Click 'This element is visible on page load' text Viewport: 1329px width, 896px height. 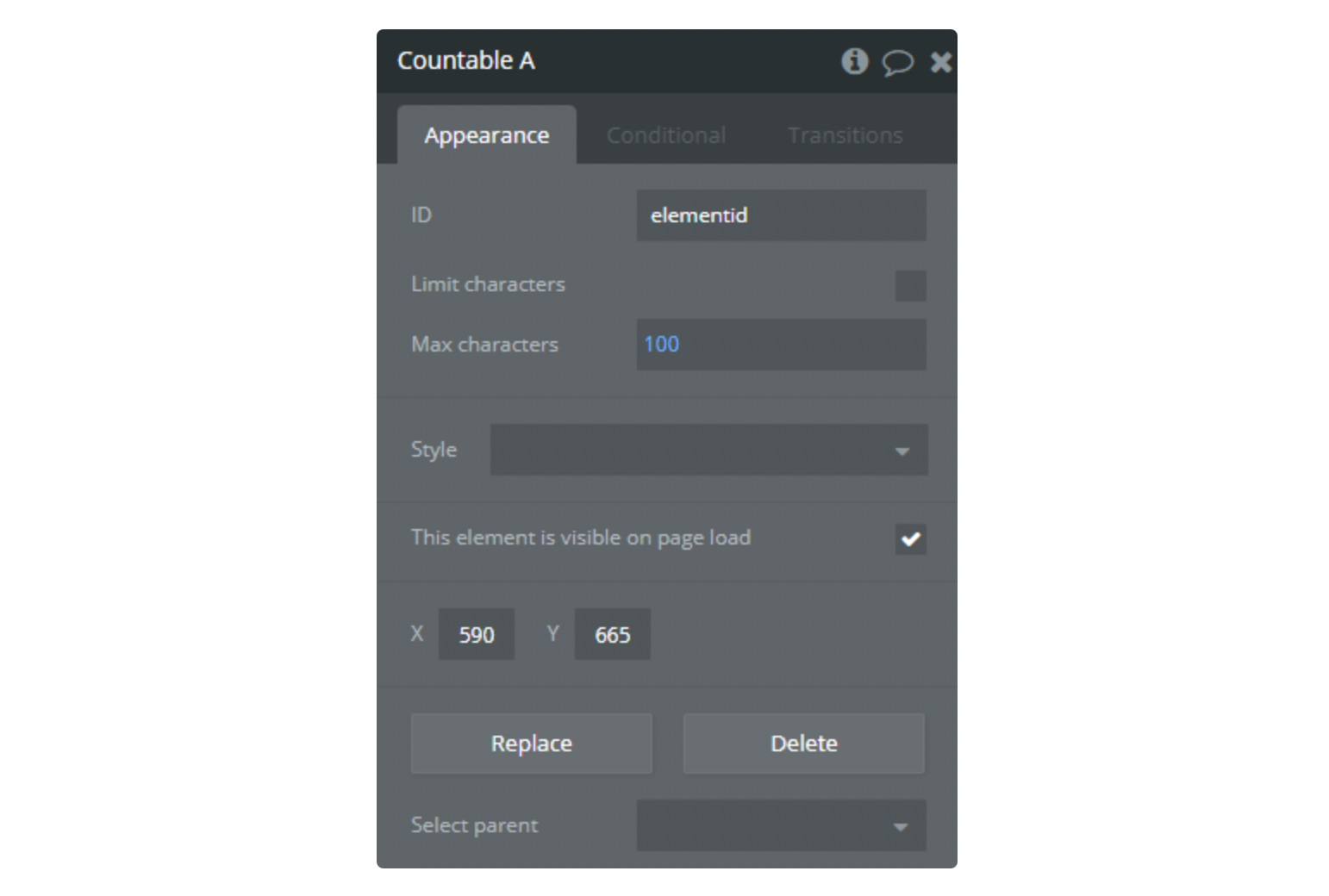[x=581, y=538]
